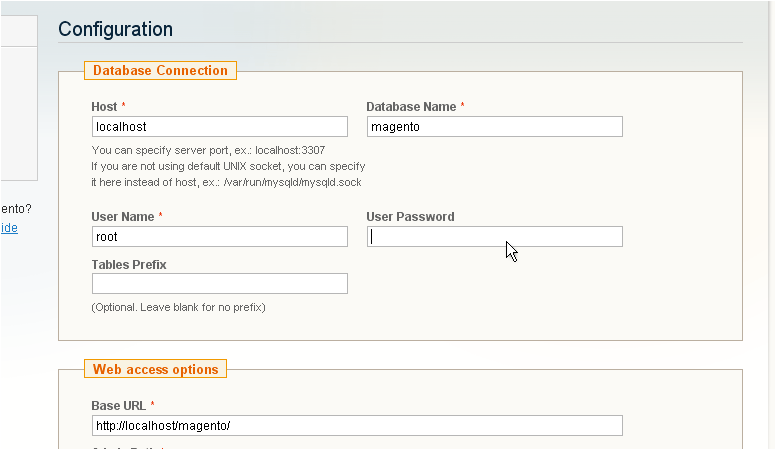Image resolution: width=776 pixels, height=450 pixels.
Task: Click the "Tables Prefix" label text
Action: 128,265
